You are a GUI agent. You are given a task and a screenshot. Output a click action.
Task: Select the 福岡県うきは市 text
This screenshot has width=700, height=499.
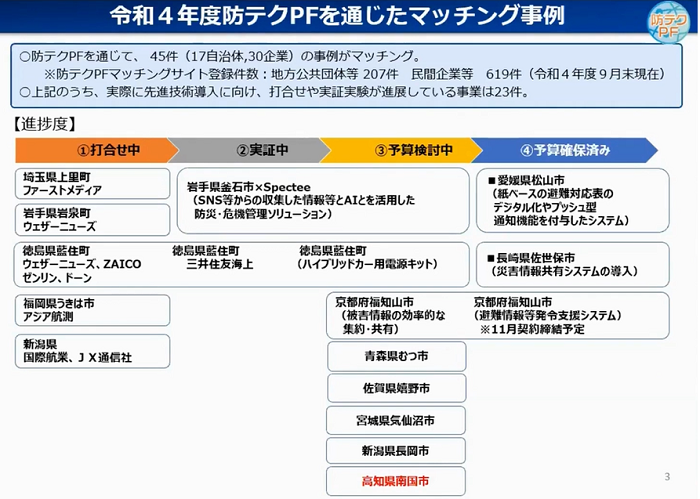58,304
